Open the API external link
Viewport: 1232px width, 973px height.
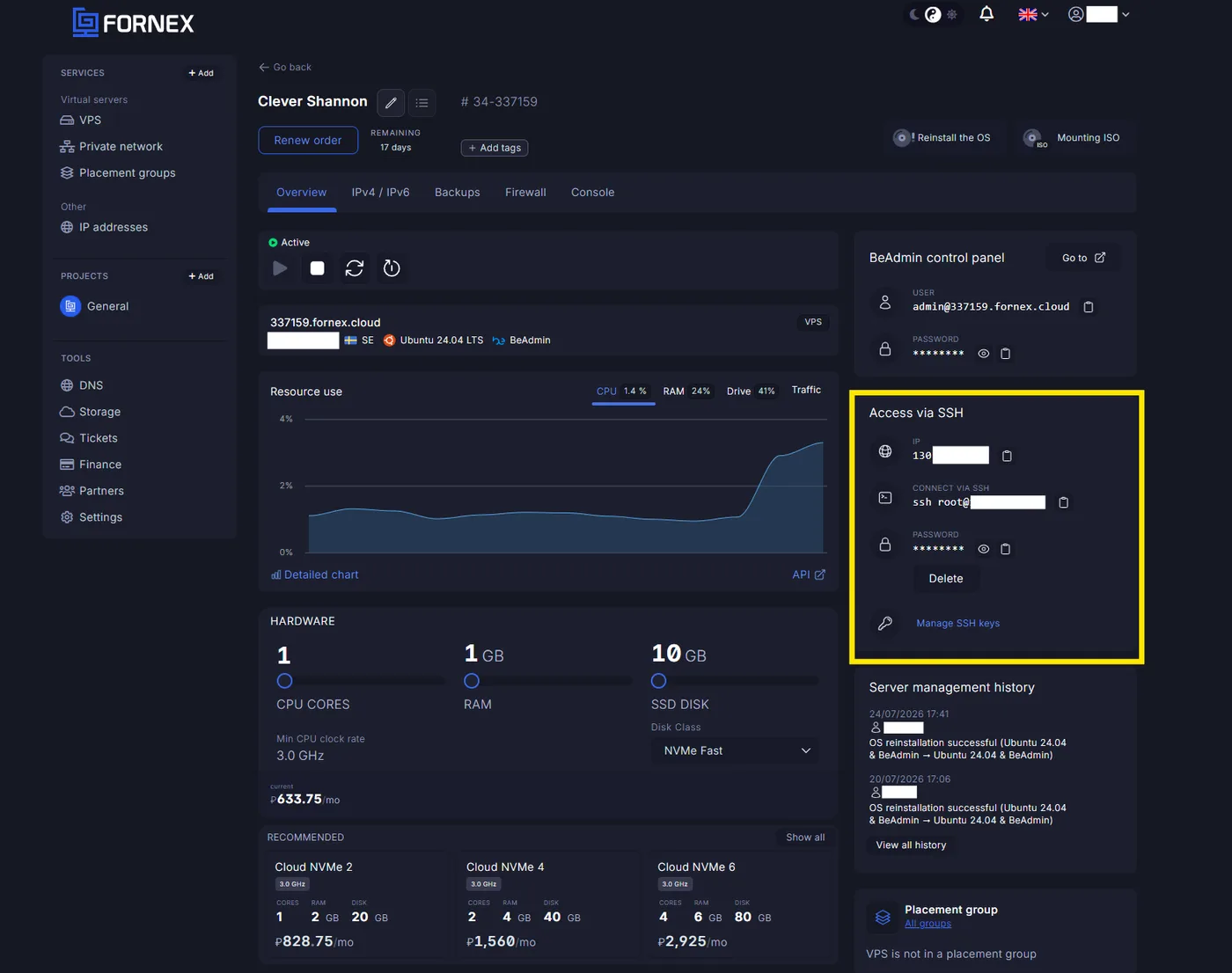[809, 574]
